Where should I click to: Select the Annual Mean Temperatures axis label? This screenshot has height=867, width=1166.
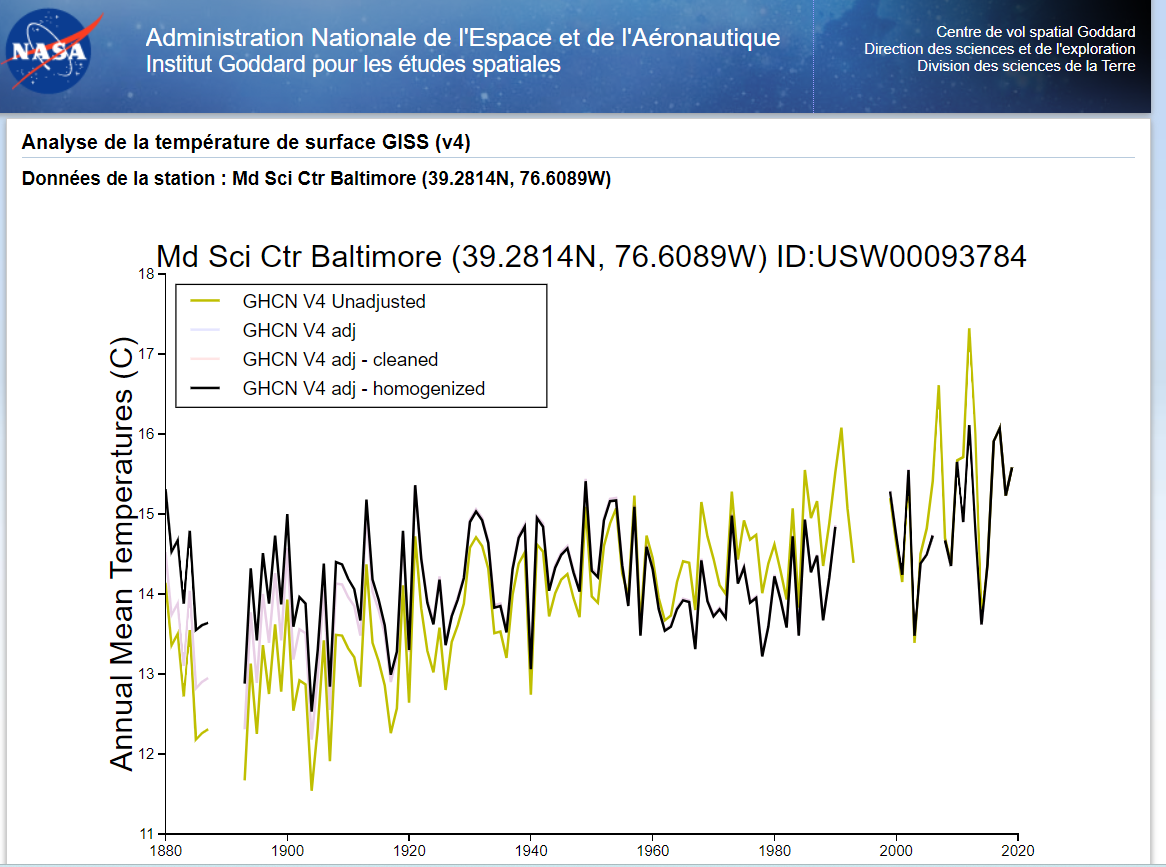click(122, 553)
